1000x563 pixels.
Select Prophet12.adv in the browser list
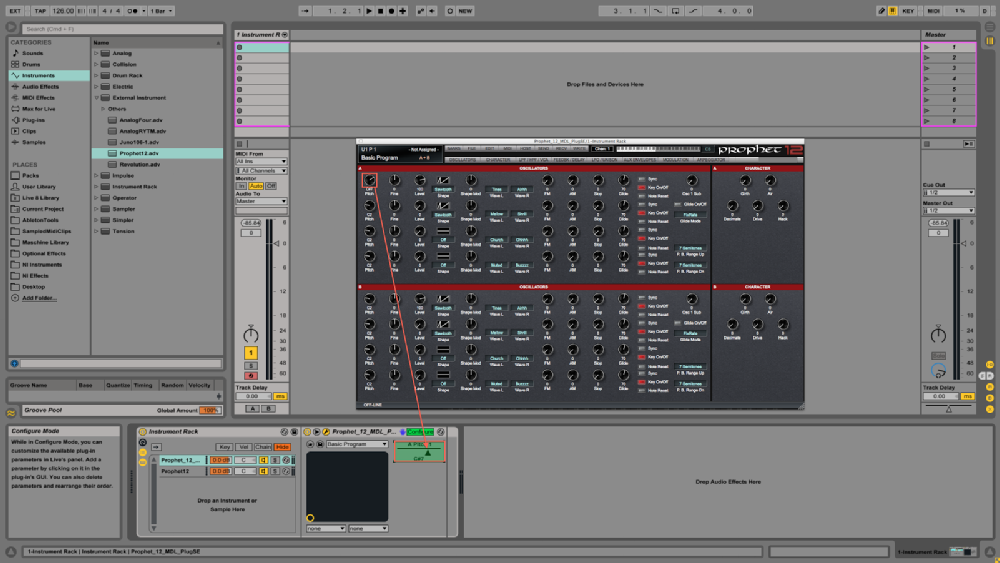click(138, 153)
